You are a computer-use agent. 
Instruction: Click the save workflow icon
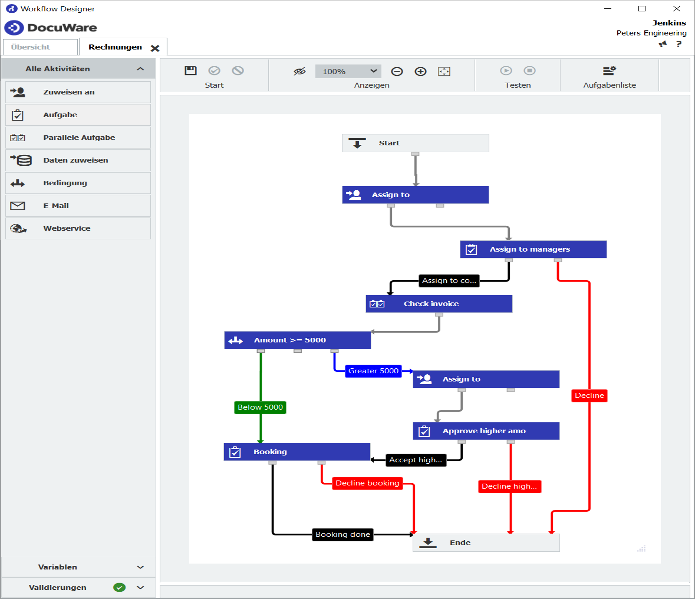[x=191, y=71]
